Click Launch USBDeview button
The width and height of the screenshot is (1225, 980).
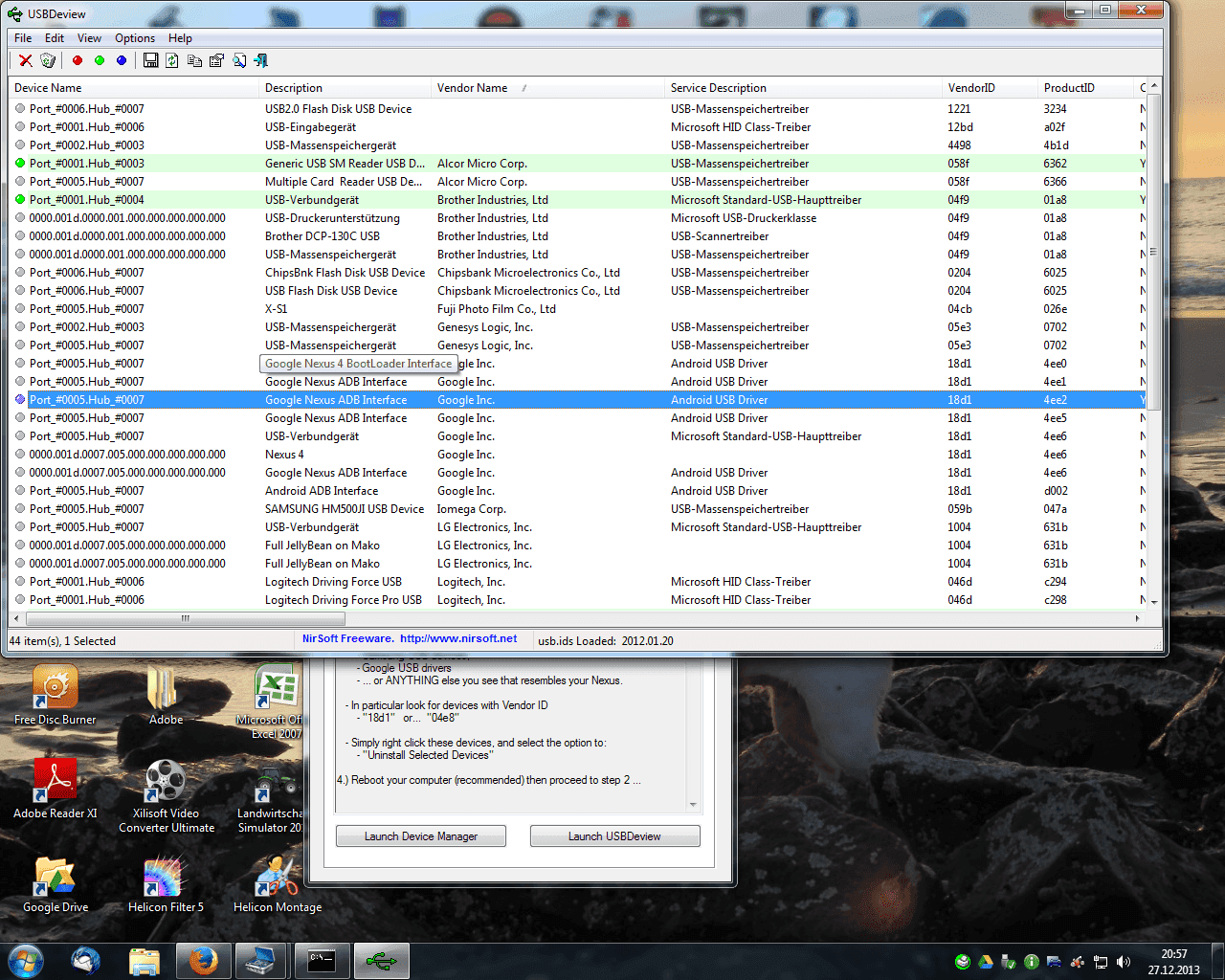click(614, 836)
